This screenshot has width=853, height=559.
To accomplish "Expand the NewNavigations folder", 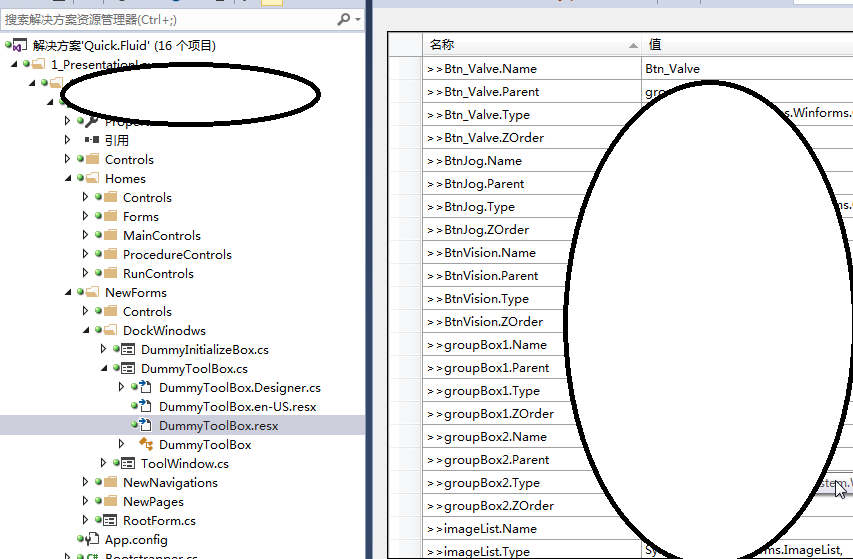I will pyautogui.click(x=85, y=482).
